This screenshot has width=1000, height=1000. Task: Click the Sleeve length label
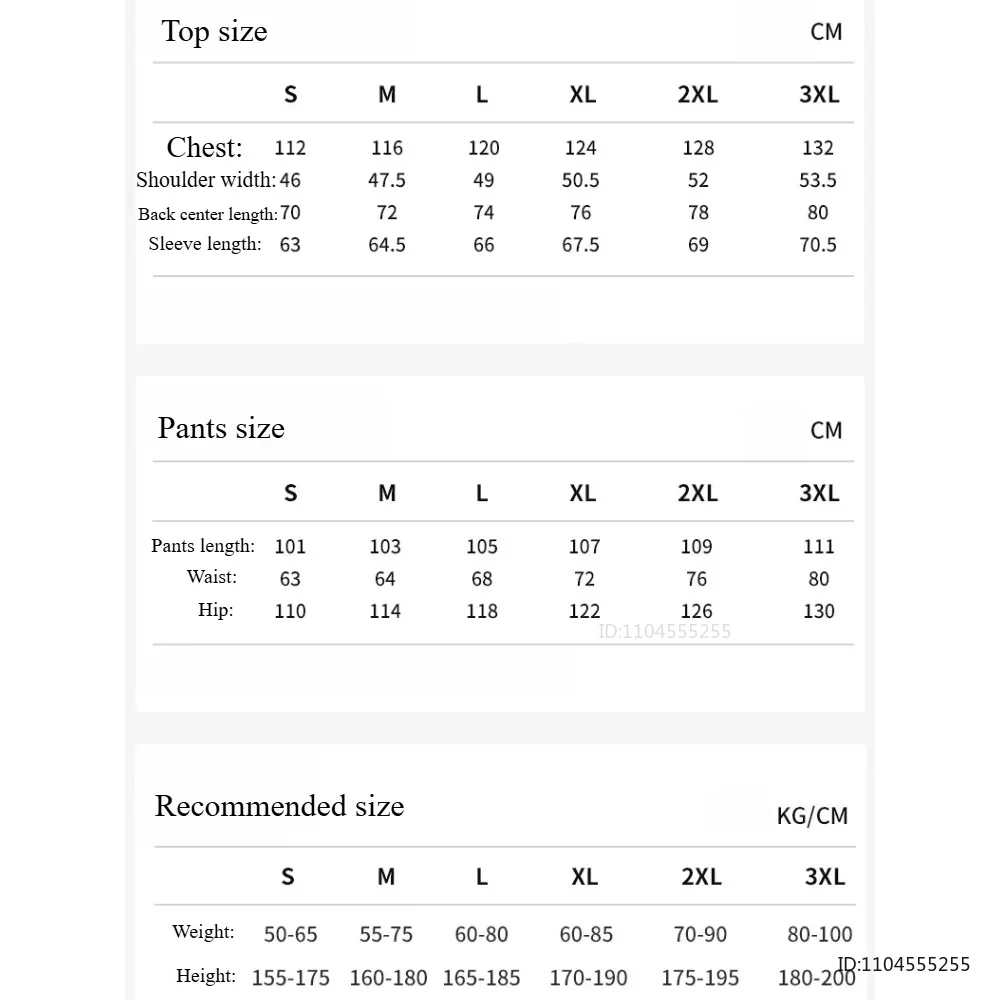tap(205, 244)
